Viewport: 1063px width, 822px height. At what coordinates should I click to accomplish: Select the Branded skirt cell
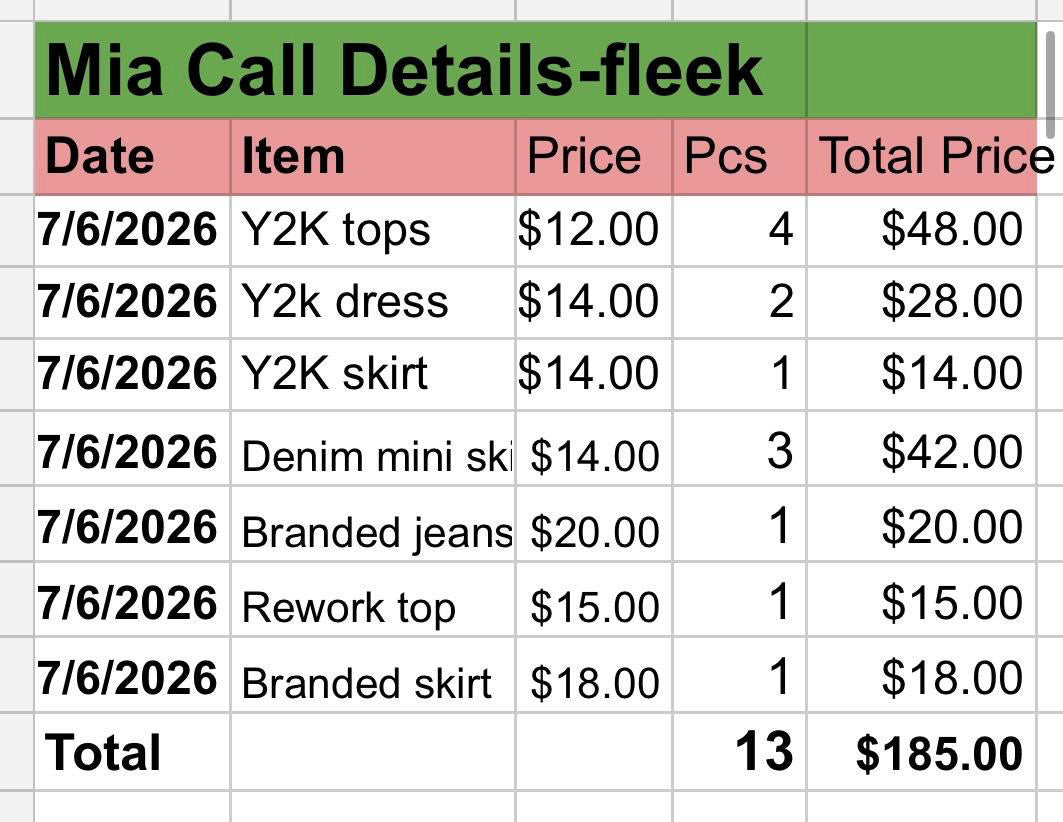click(373, 674)
